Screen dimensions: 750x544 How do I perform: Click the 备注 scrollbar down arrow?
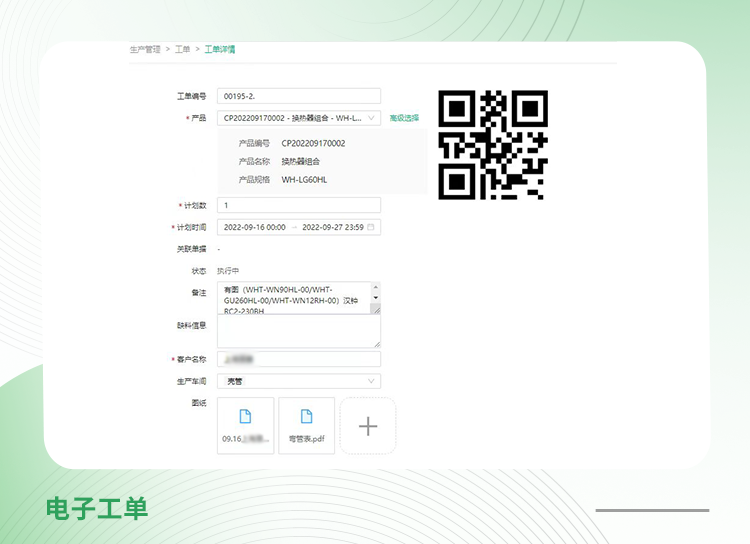[x=376, y=298]
